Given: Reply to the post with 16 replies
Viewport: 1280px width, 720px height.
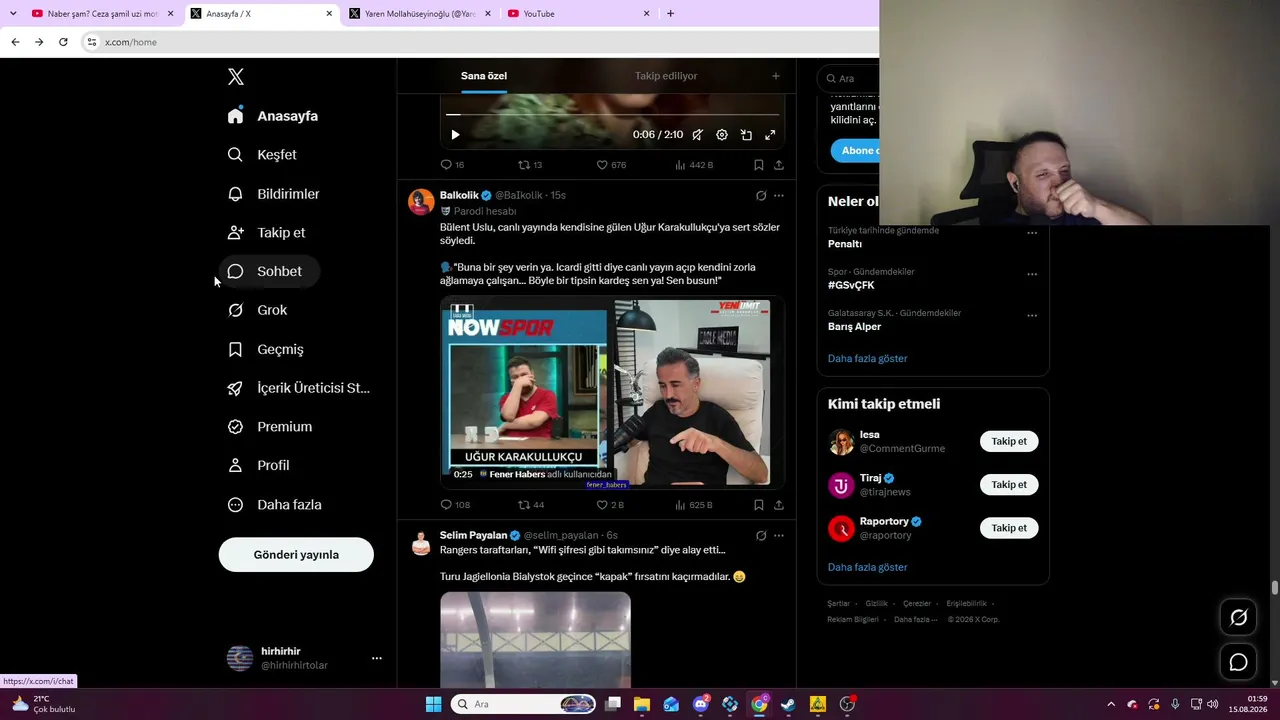Looking at the screenshot, I should pyautogui.click(x=452, y=165).
